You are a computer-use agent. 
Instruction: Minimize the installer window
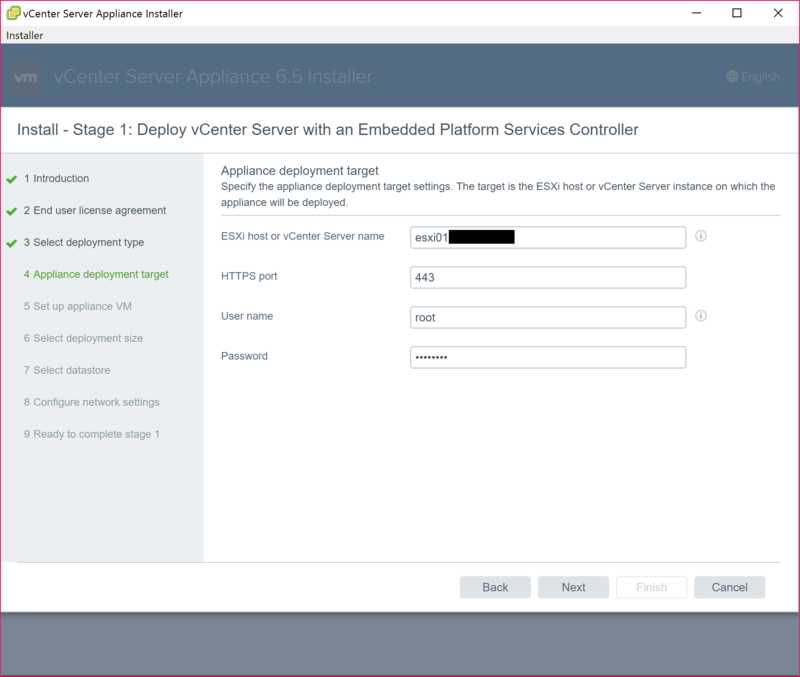tap(696, 13)
